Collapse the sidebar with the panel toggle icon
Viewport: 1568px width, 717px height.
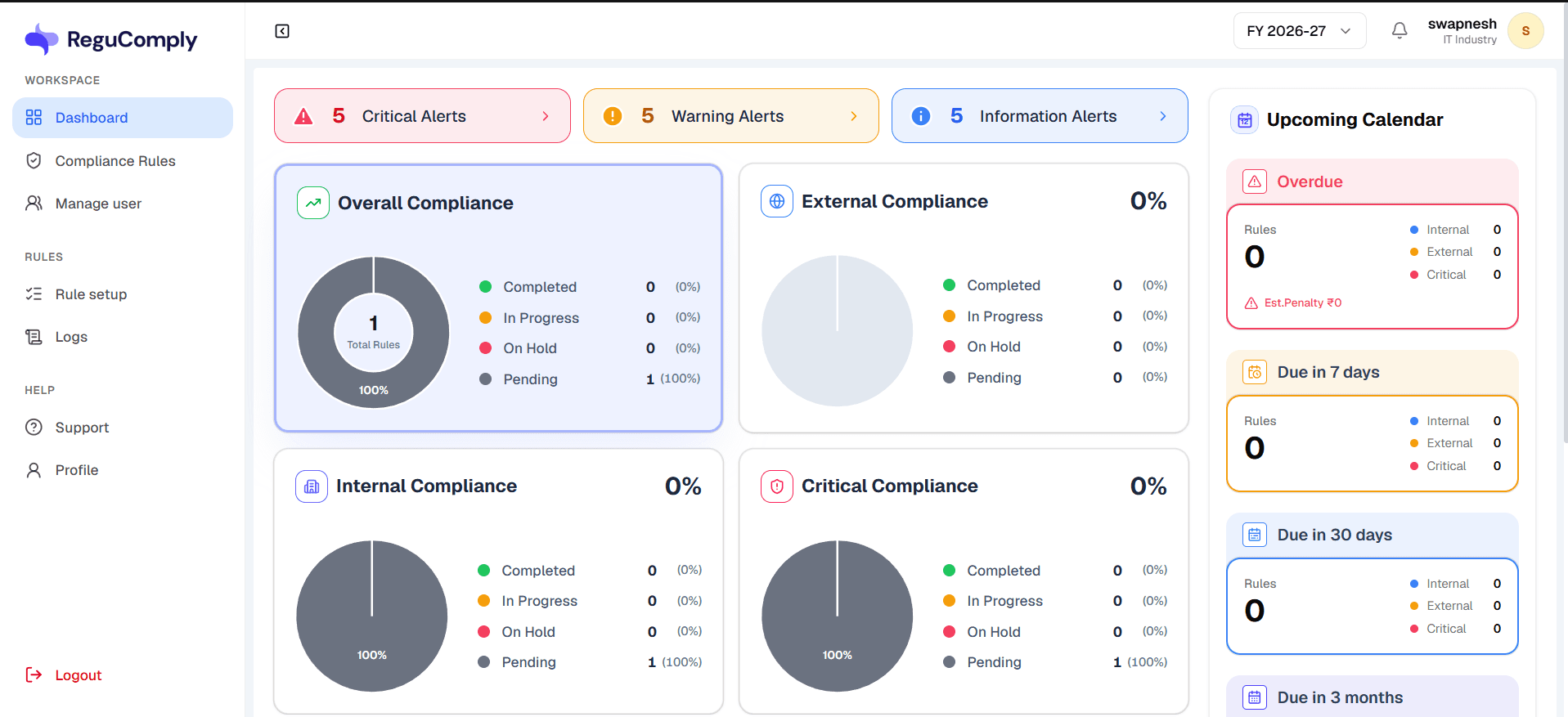(282, 31)
